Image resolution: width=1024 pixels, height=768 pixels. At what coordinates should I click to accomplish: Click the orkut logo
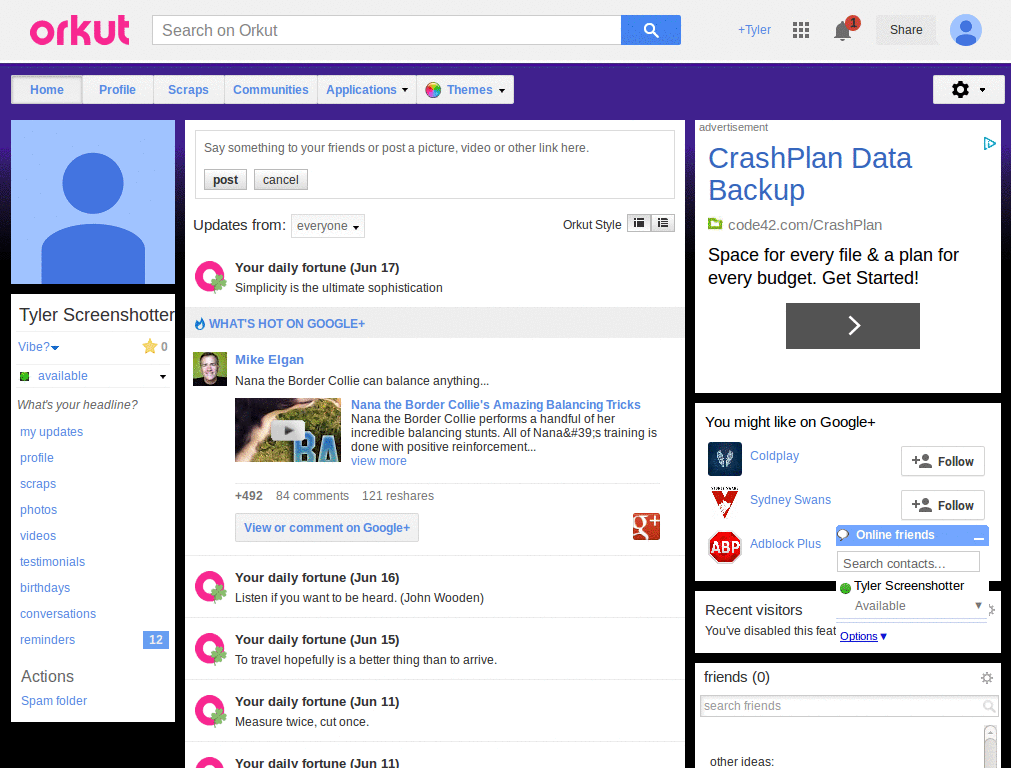click(x=80, y=30)
